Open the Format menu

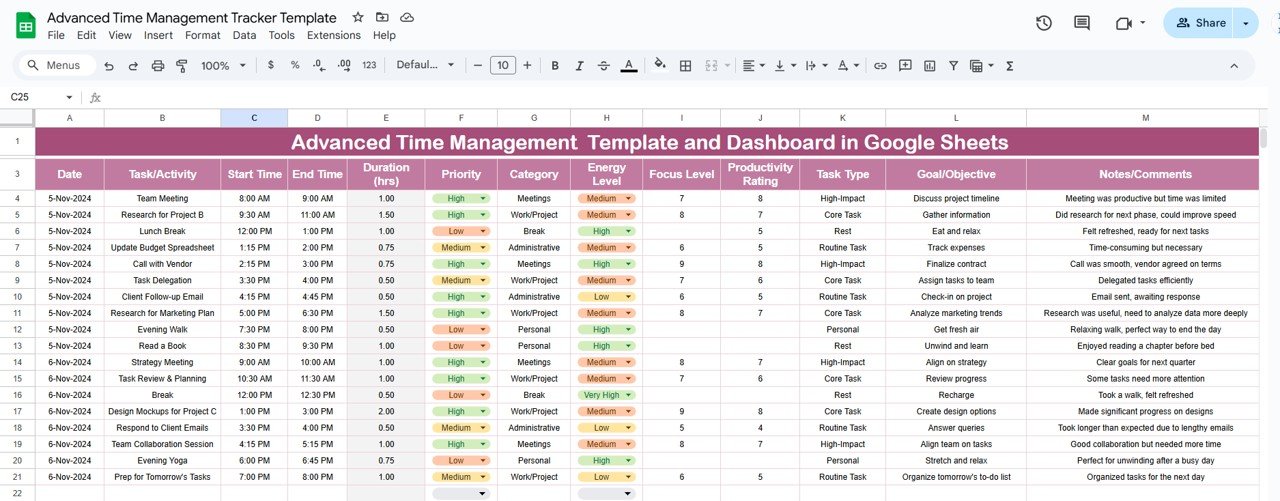[203, 35]
